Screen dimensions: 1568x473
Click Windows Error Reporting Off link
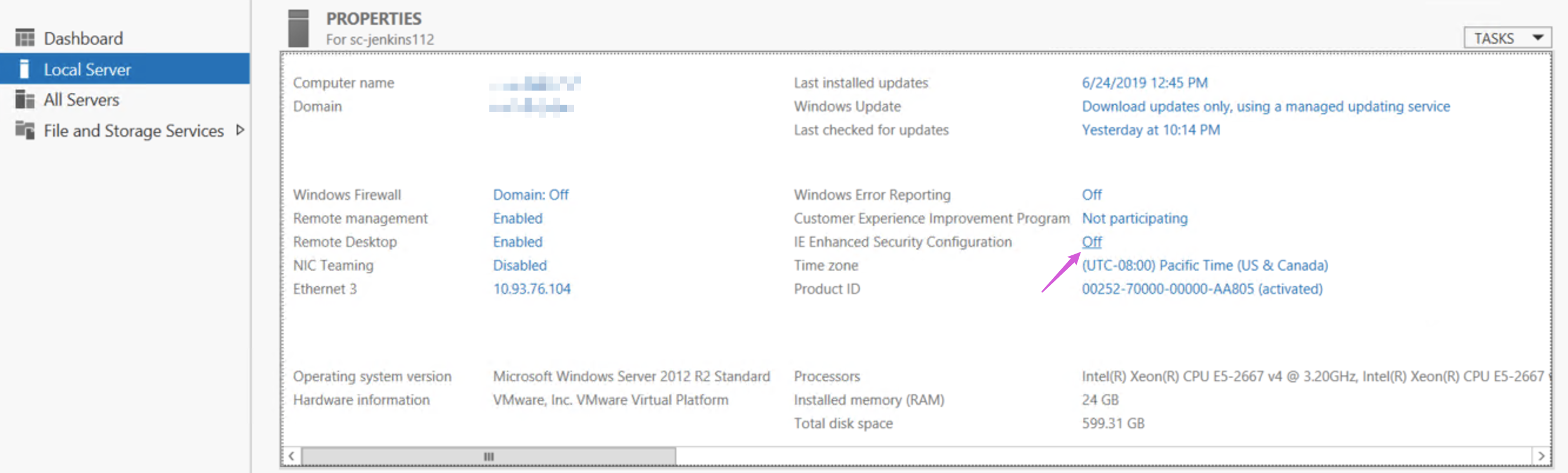click(x=1092, y=195)
